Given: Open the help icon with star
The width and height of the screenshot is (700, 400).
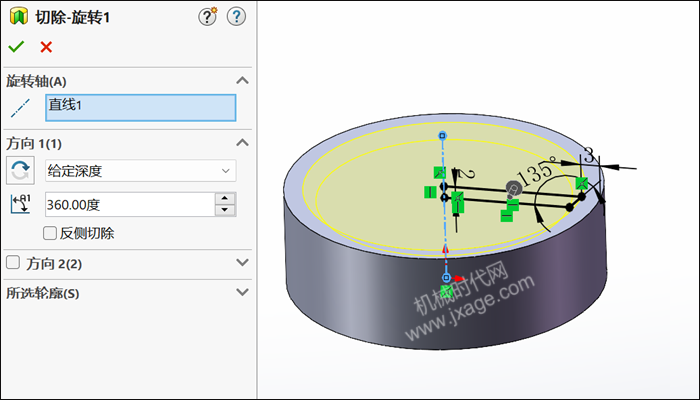Looking at the screenshot, I should point(208,17).
